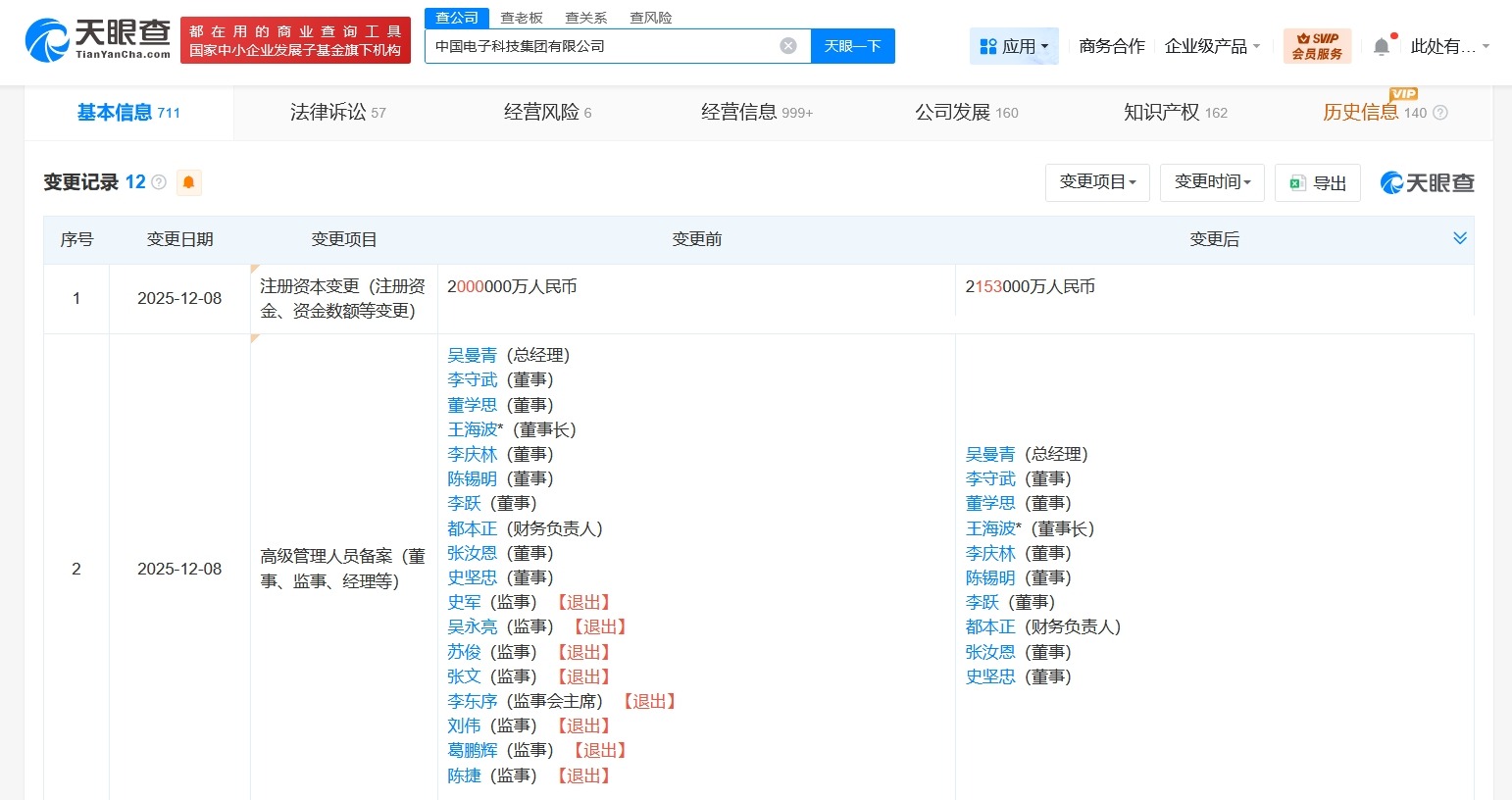Open SVIP 会员服务 badge
Viewport: 1512px width, 800px height.
1317,45
